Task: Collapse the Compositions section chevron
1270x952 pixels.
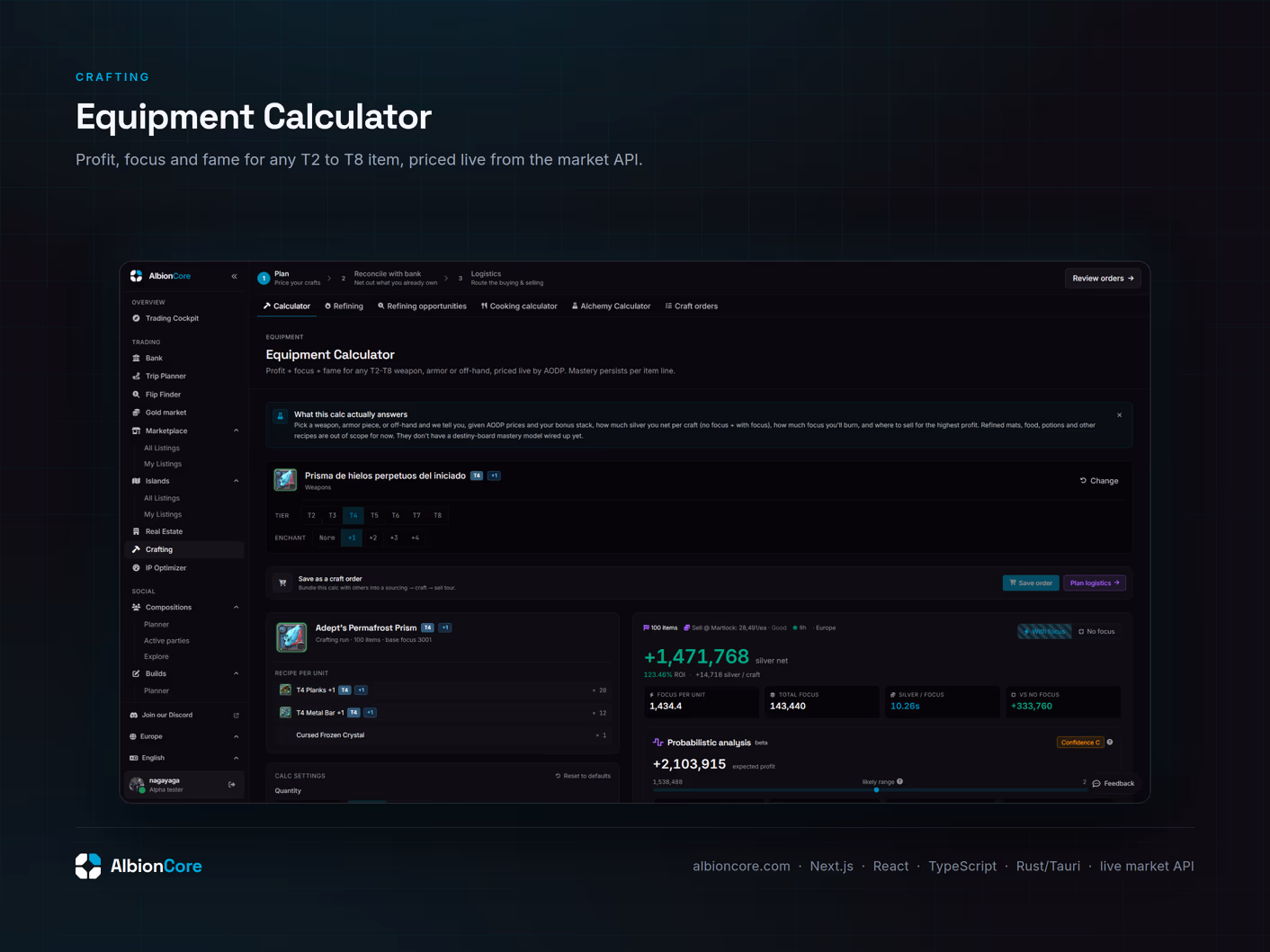Action: pos(237,608)
